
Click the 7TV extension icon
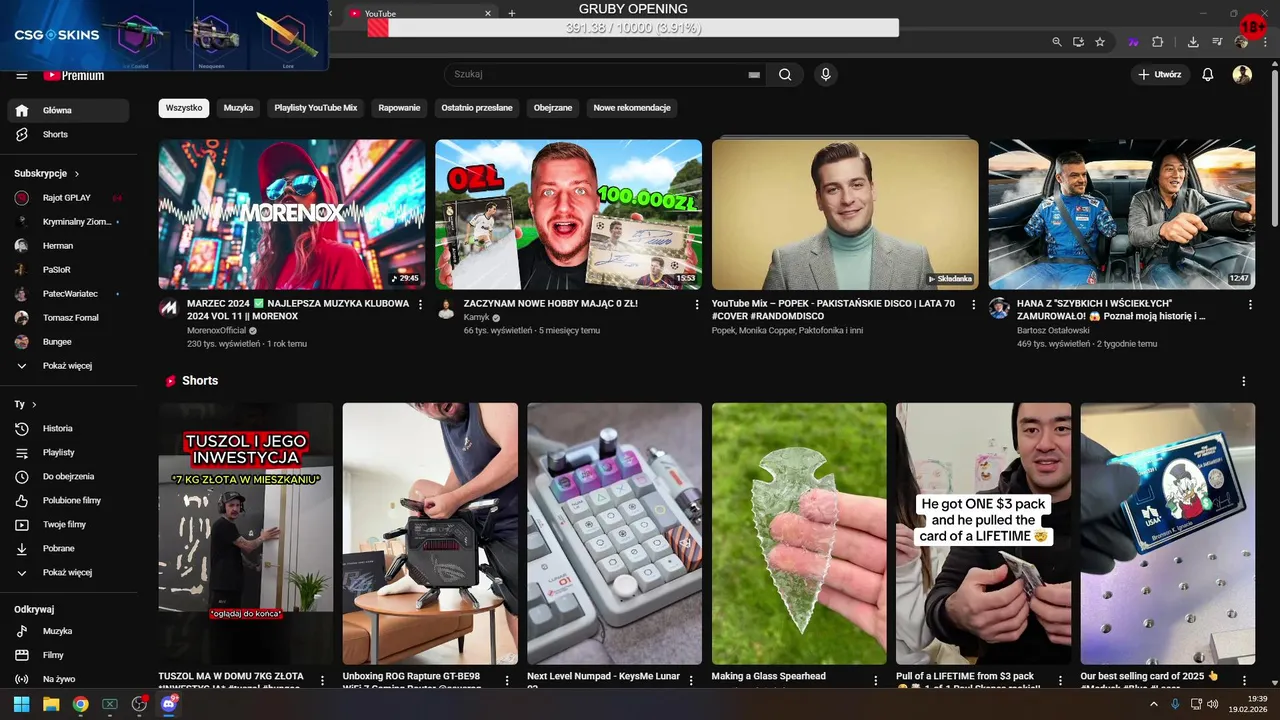(x=1133, y=42)
